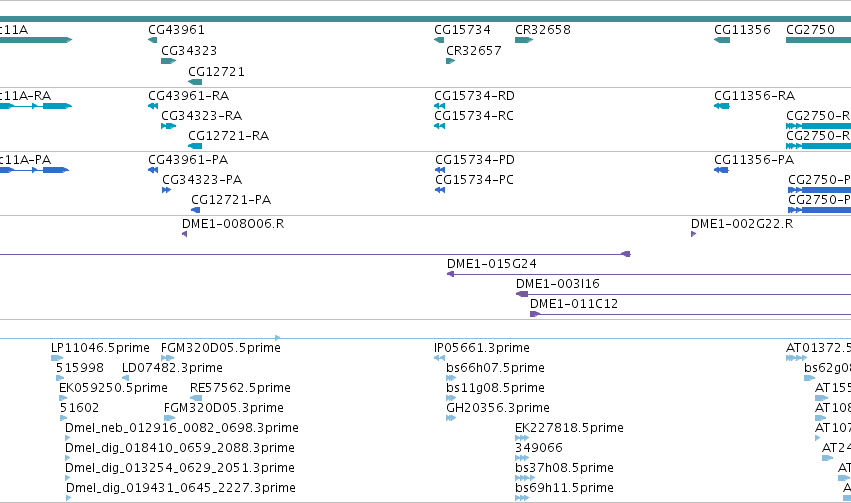Select the DME1-011C12 clone start arrow

535,314
